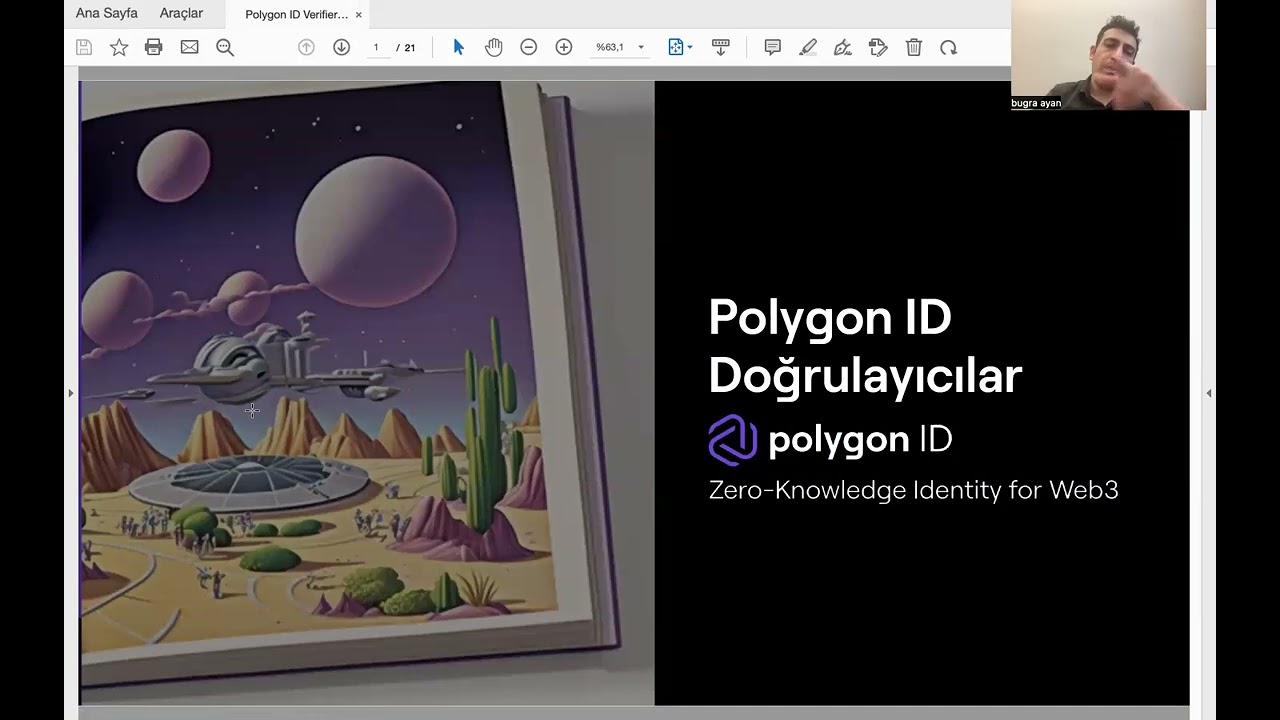1280x720 pixels.
Task: Open the Find text magnifier
Action: 225,47
